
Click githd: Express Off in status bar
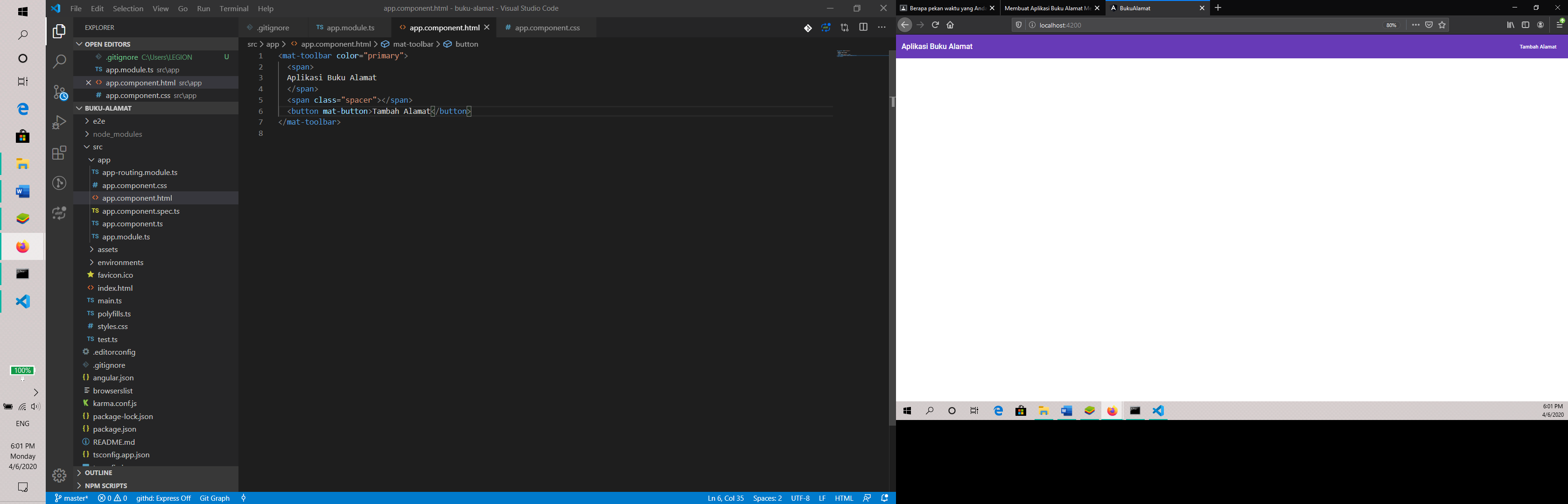[163, 498]
